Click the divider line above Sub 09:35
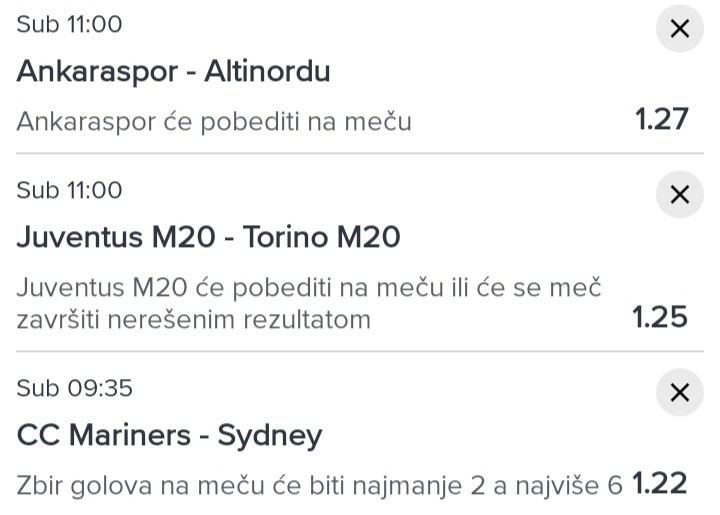 click(360, 352)
